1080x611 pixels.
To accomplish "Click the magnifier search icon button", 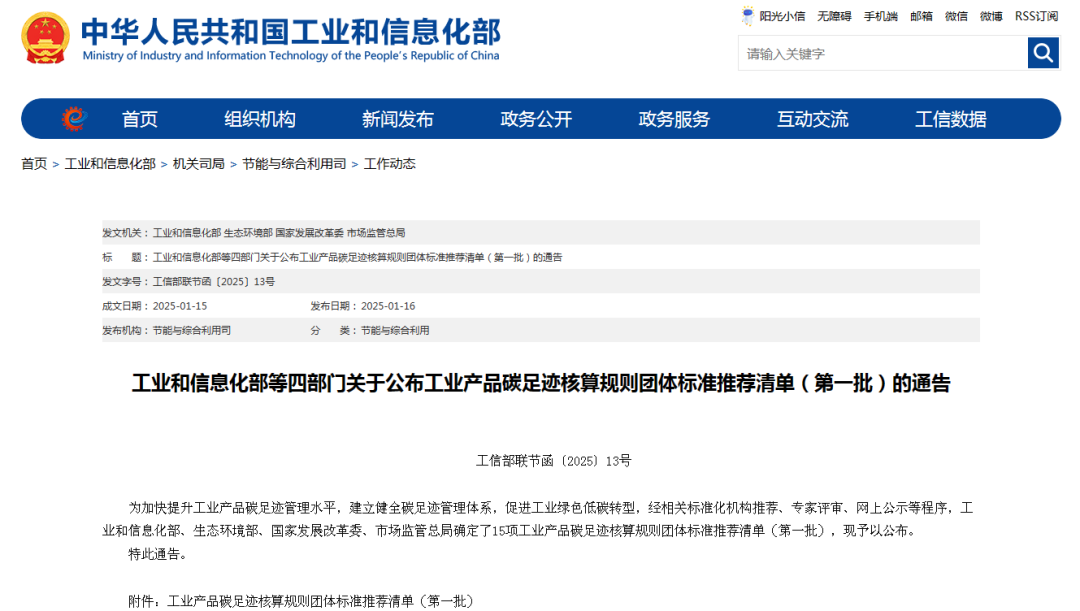I will coord(1043,53).
